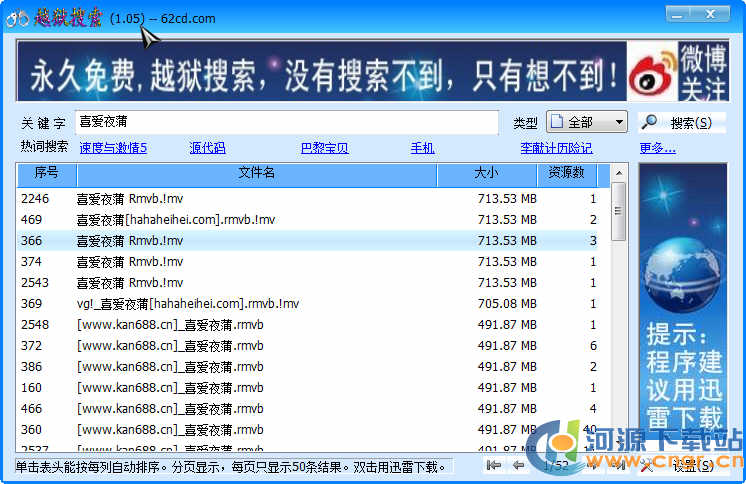This screenshot has height=484, width=746.
Task: Click results list scrollbar down arrow
Action: pos(618,444)
